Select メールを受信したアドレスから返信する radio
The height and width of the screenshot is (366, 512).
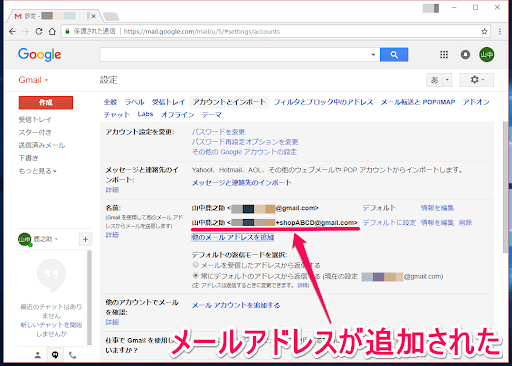point(196,265)
